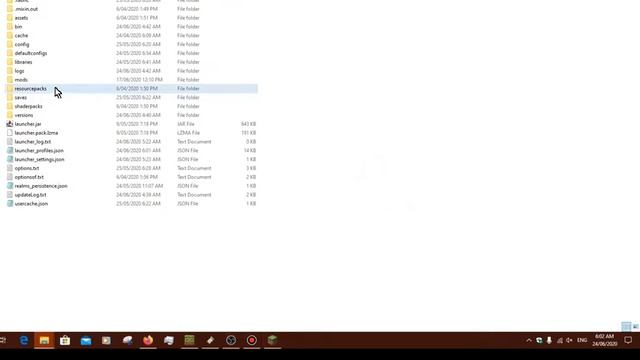Select the .mixin.out folder
Viewport: 640px width, 360px height.
(26, 9)
